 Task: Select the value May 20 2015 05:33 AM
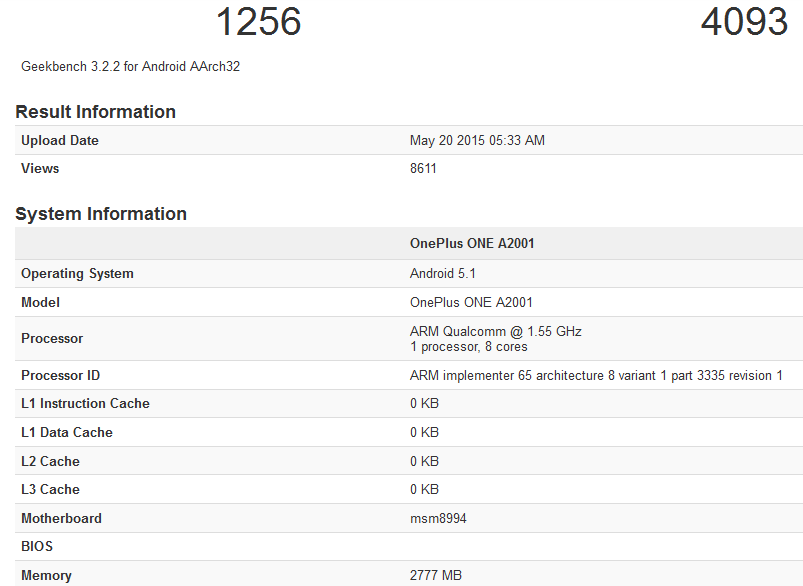(x=477, y=140)
